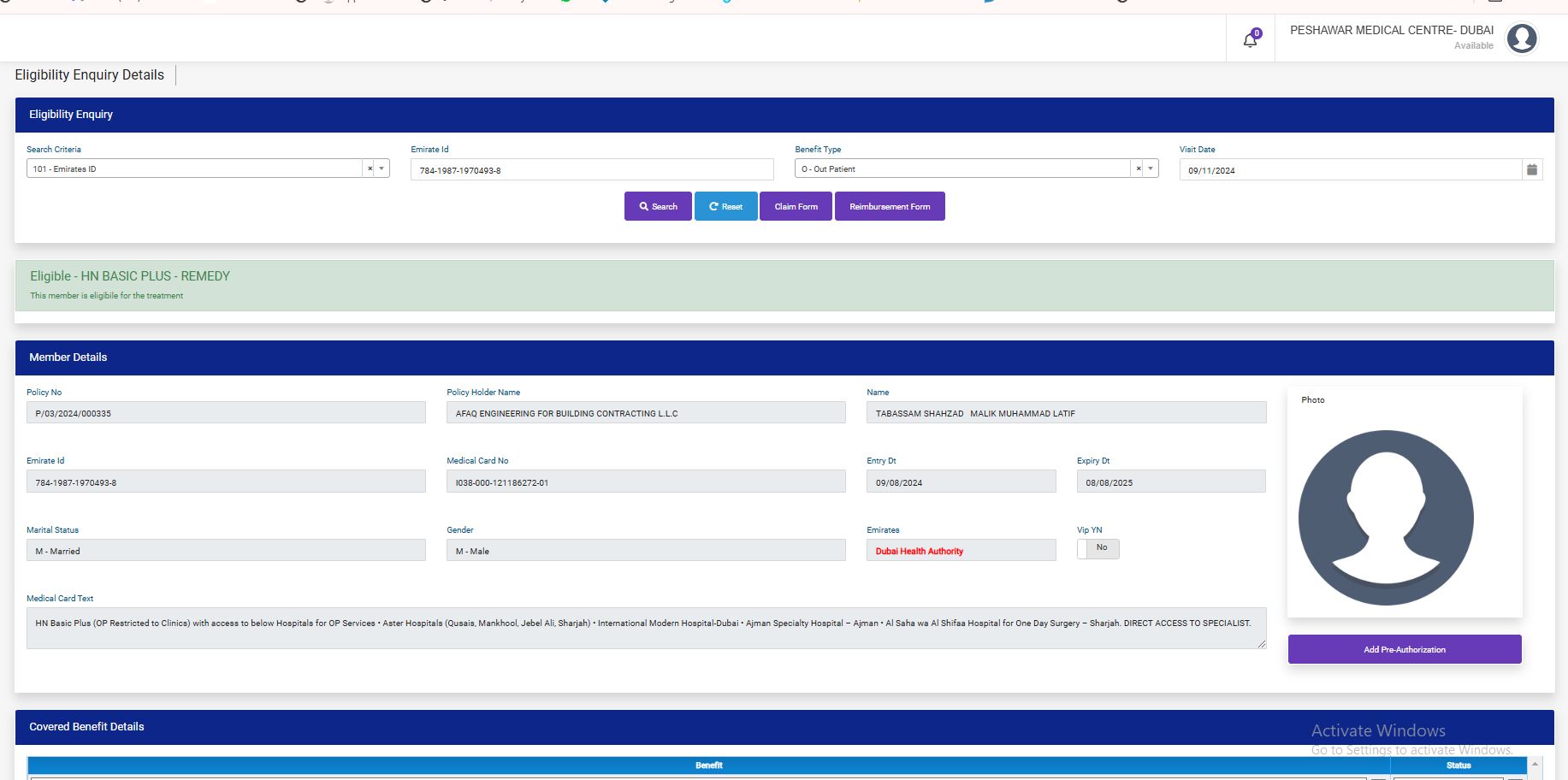This screenshot has height=780, width=1568.
Task: Click the Status column header
Action: pyautogui.click(x=1458, y=765)
